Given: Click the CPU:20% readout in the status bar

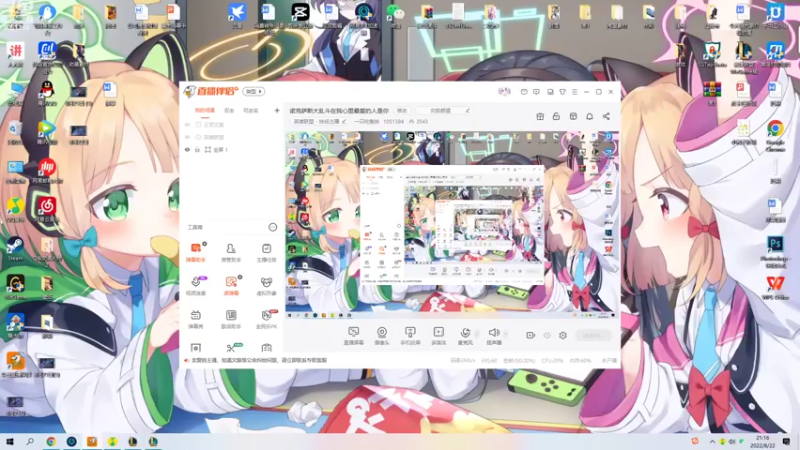Looking at the screenshot, I should point(553,360).
